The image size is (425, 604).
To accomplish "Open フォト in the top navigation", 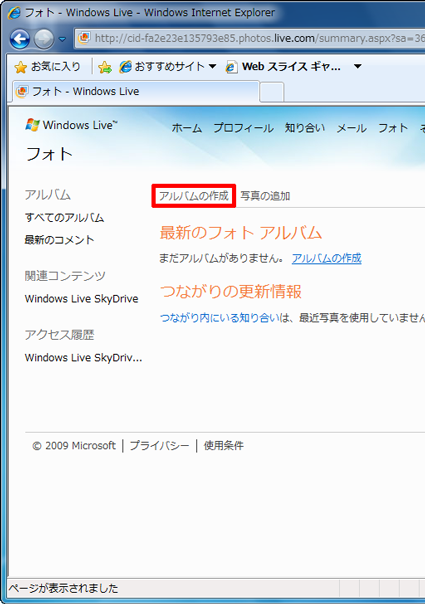I will [393, 128].
